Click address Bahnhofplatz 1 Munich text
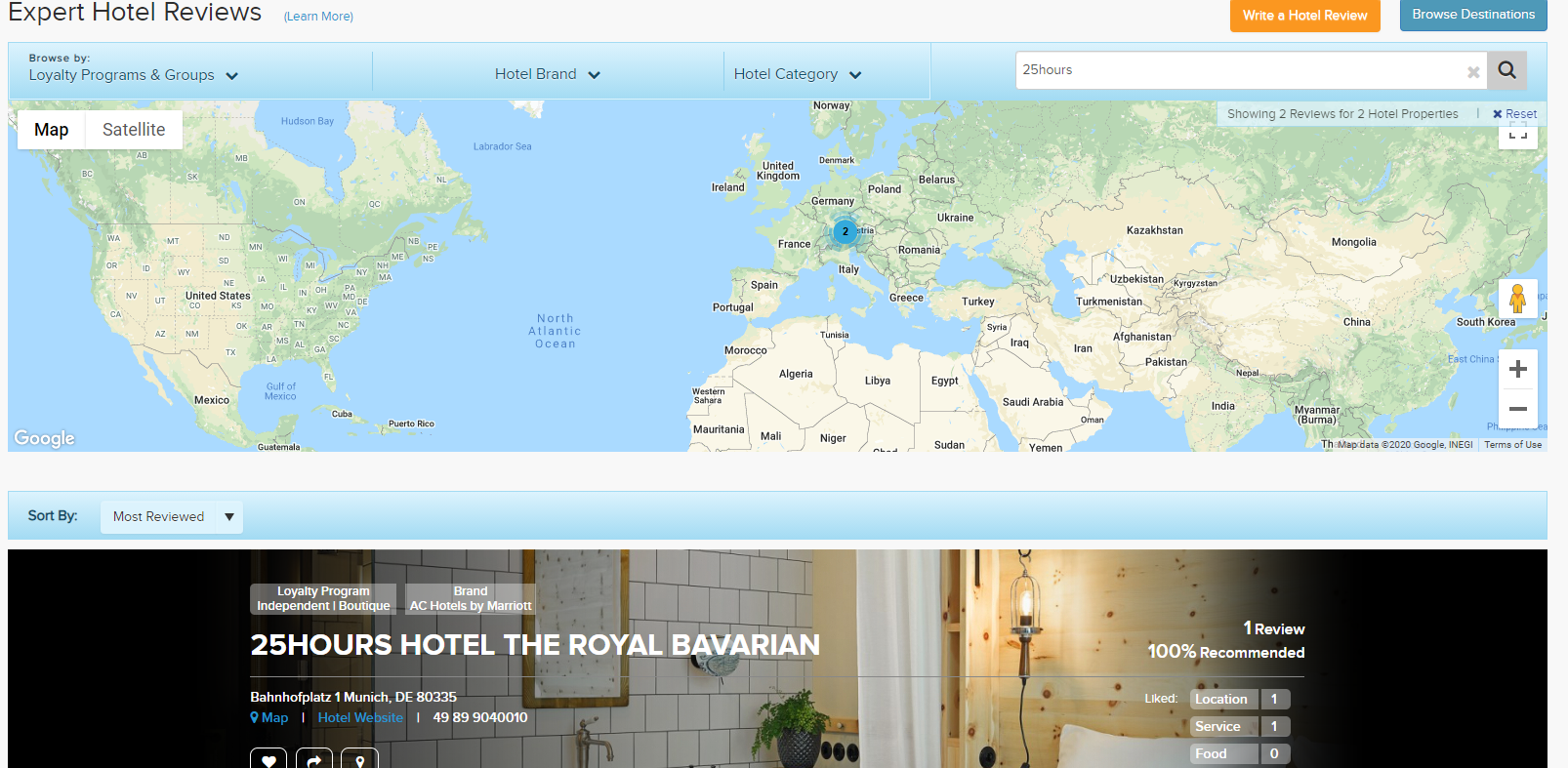Viewport: 1568px width, 768px height. [x=353, y=697]
